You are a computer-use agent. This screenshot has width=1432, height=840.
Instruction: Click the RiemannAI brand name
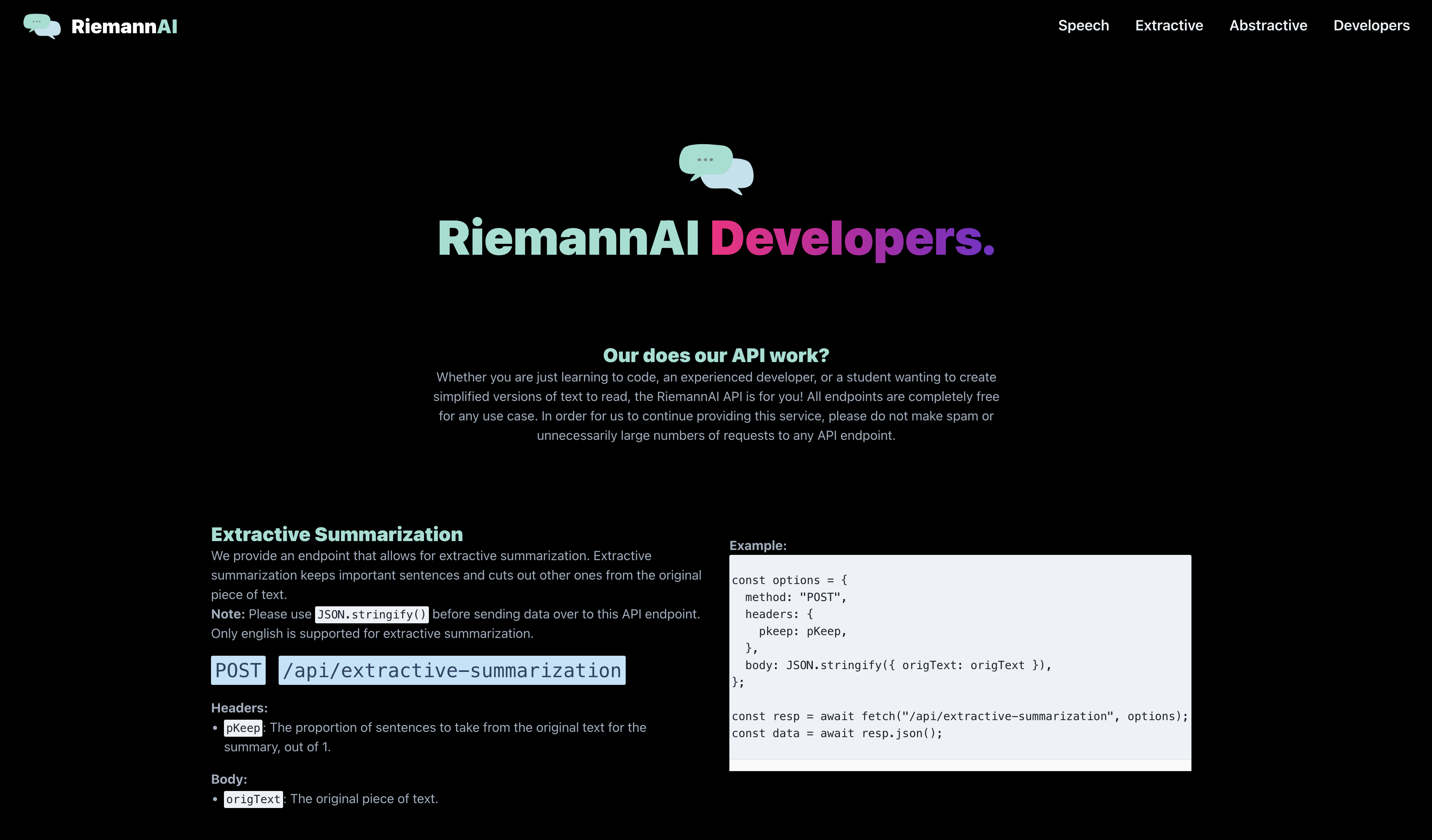124,26
